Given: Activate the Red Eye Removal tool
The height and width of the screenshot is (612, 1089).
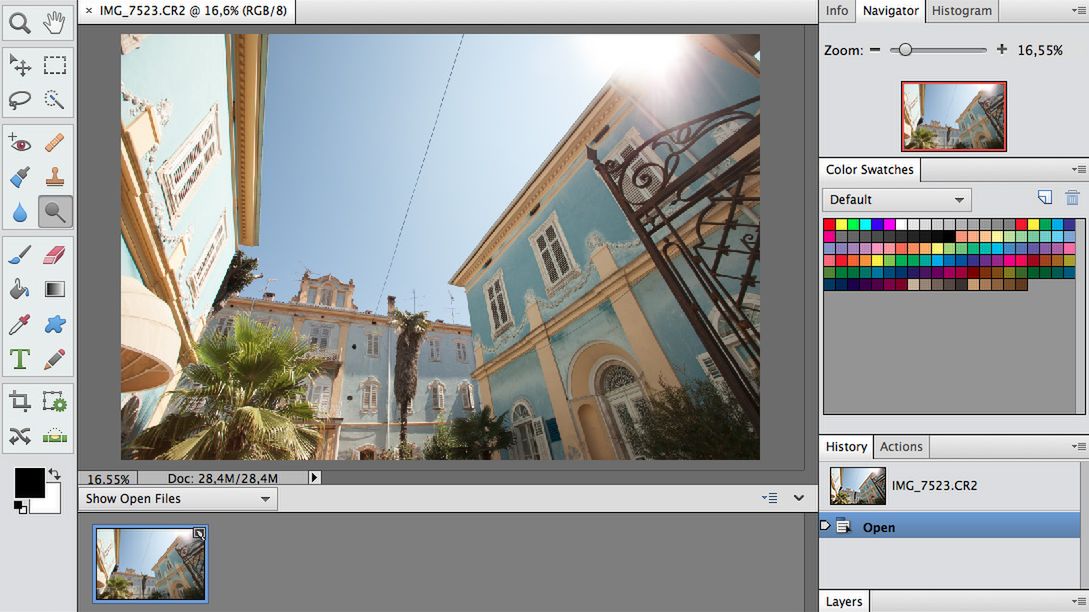Looking at the screenshot, I should pos(20,141).
